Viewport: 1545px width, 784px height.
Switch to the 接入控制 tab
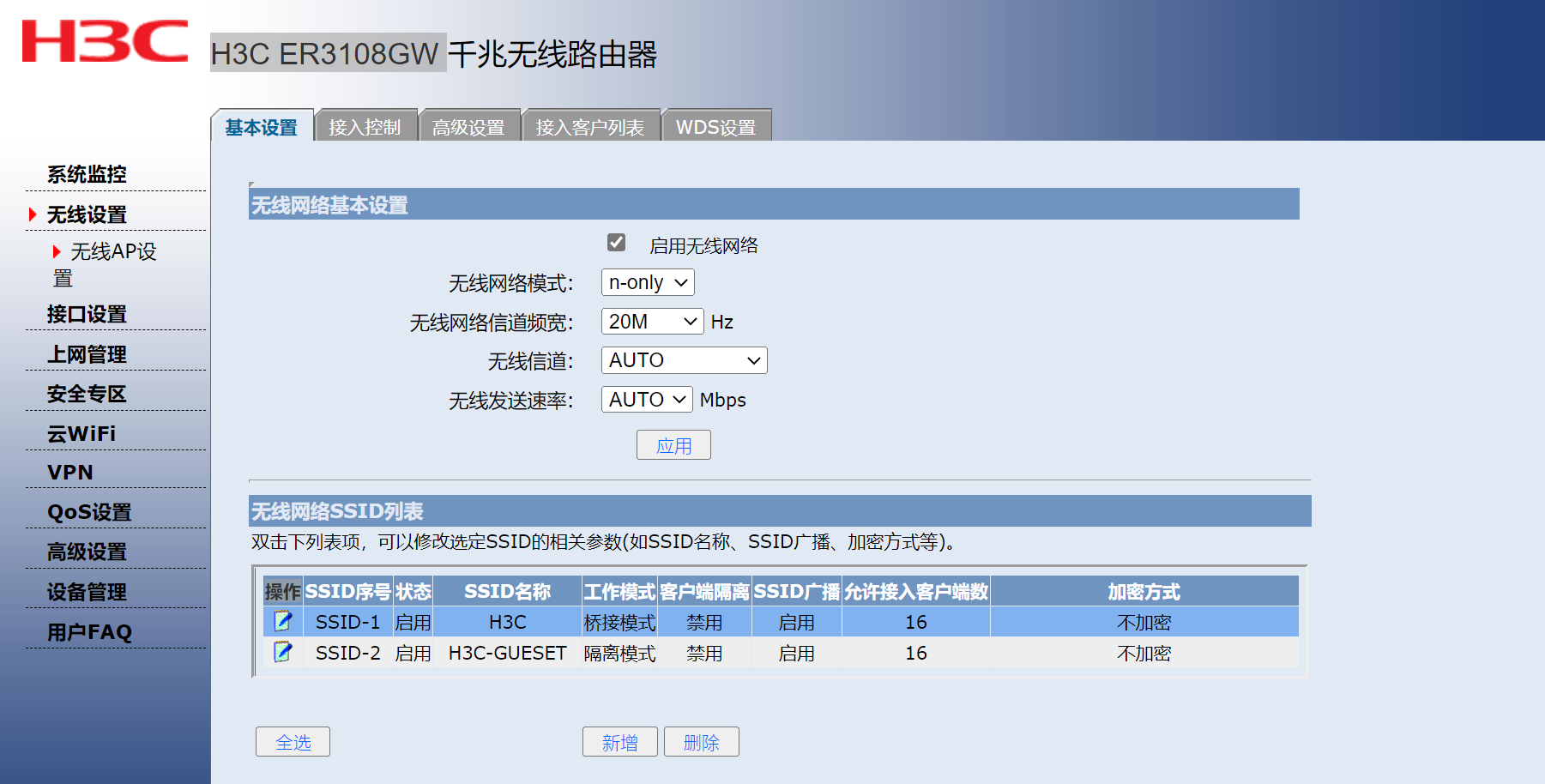[365, 127]
